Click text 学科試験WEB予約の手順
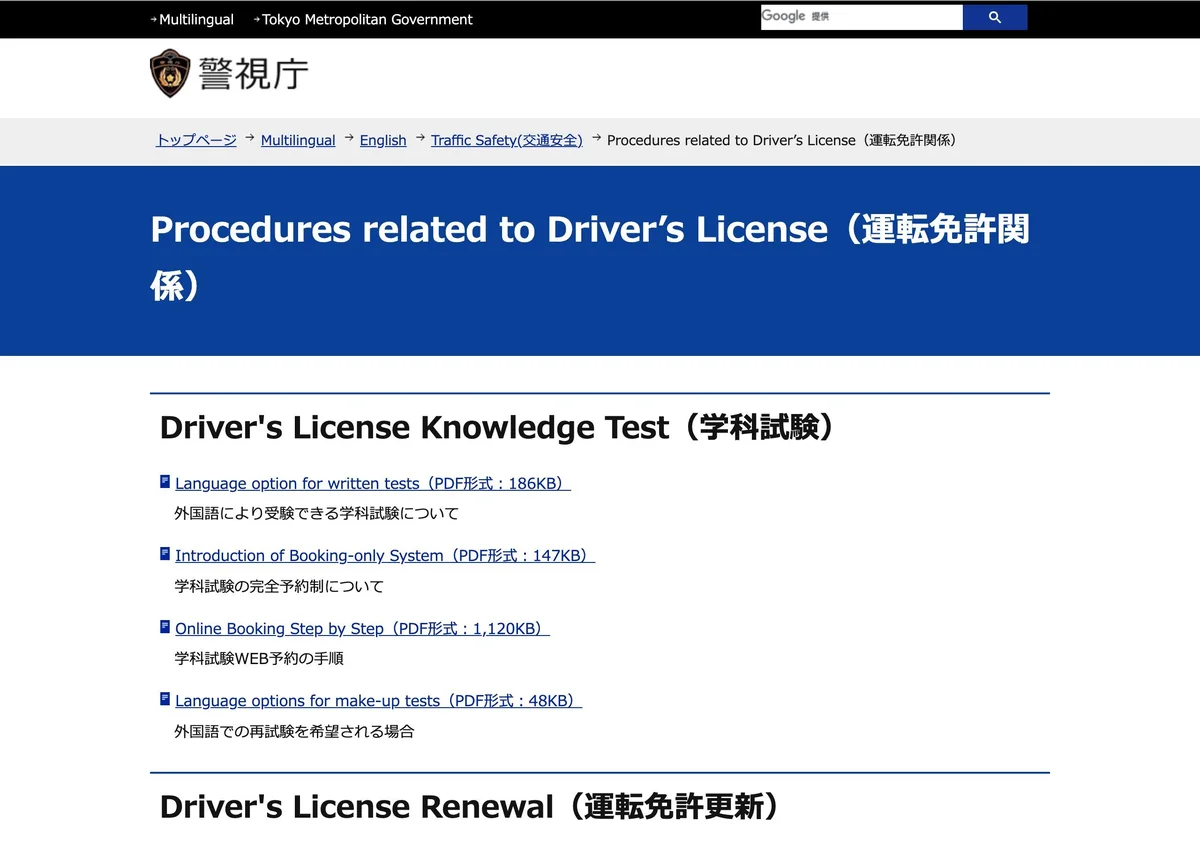The width and height of the screenshot is (1200, 843). click(x=260, y=658)
